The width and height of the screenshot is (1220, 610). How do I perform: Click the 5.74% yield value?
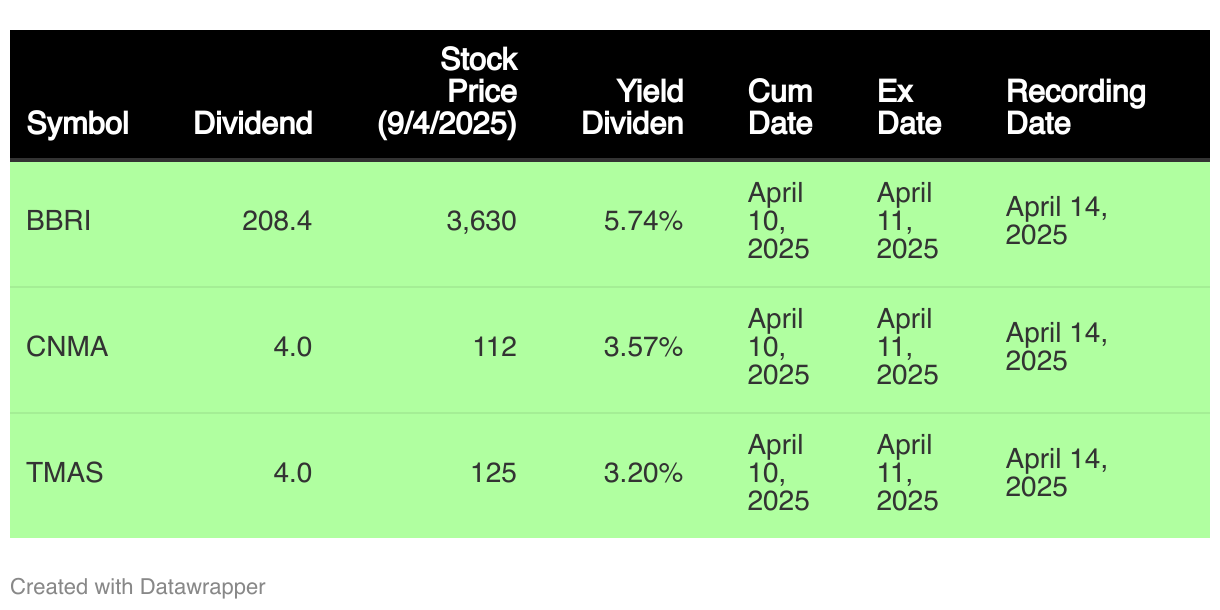click(644, 221)
